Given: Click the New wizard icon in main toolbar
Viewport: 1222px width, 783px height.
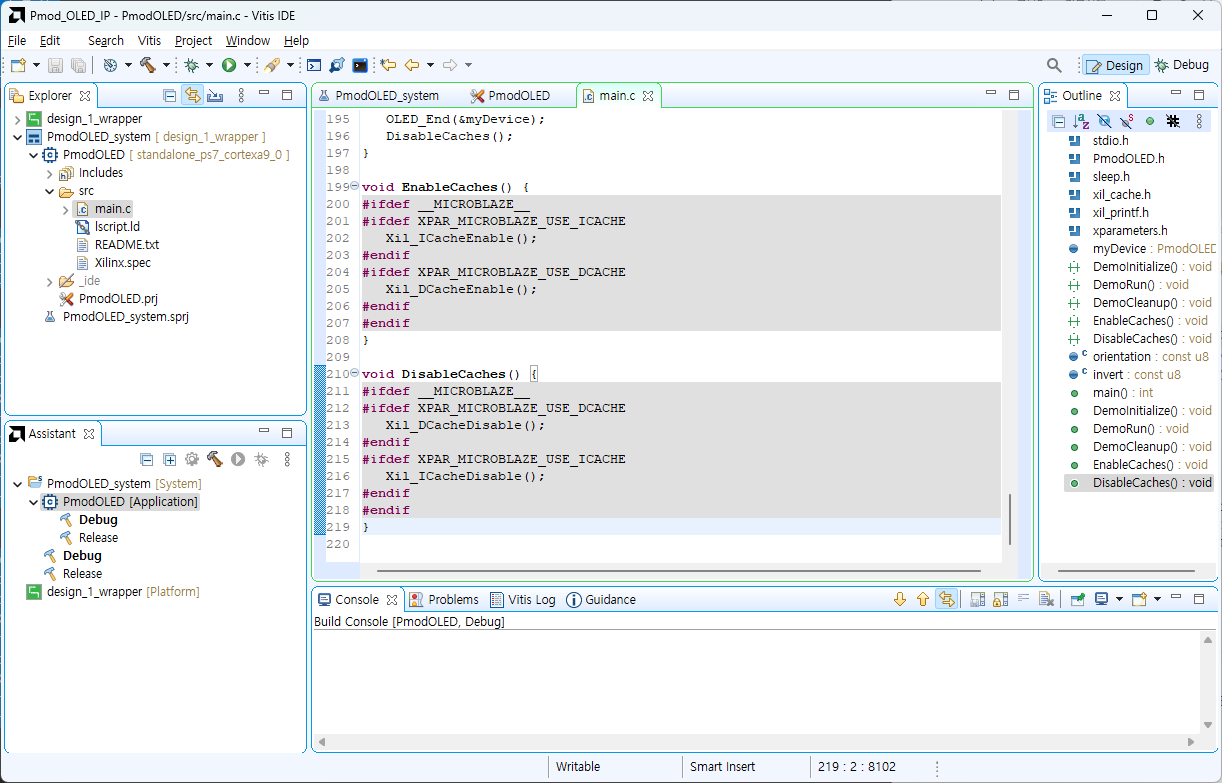Looking at the screenshot, I should (18, 65).
